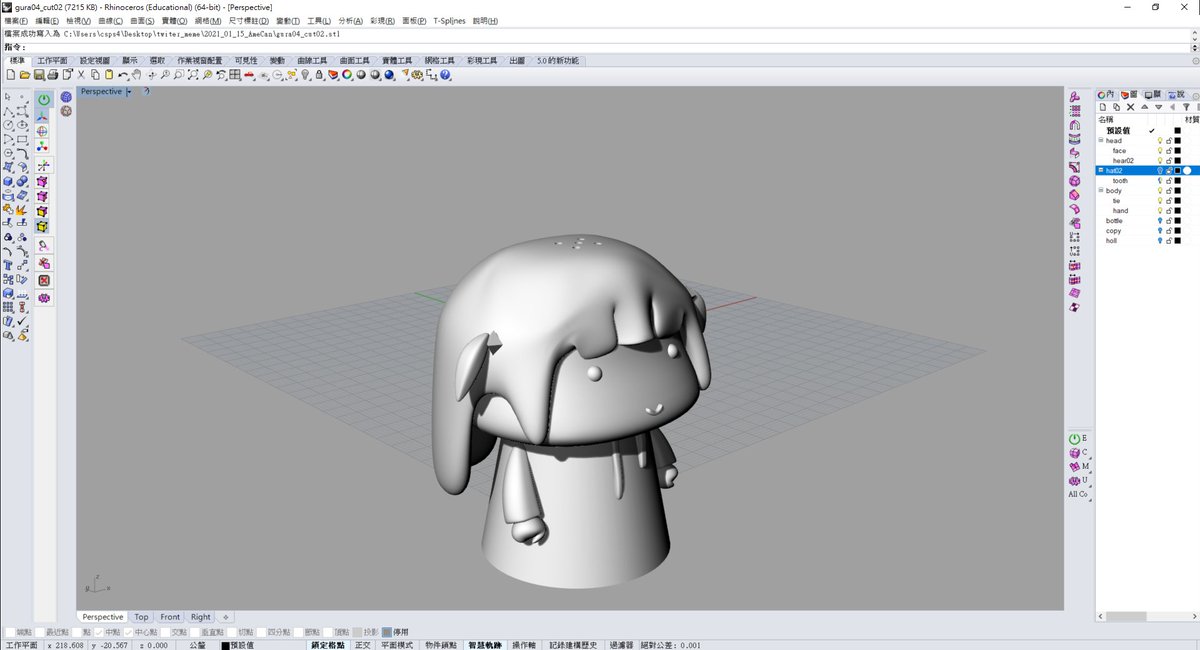Toggle 鎖定格點 in status bar
Viewport: 1200px width, 650px height.
(x=328, y=645)
